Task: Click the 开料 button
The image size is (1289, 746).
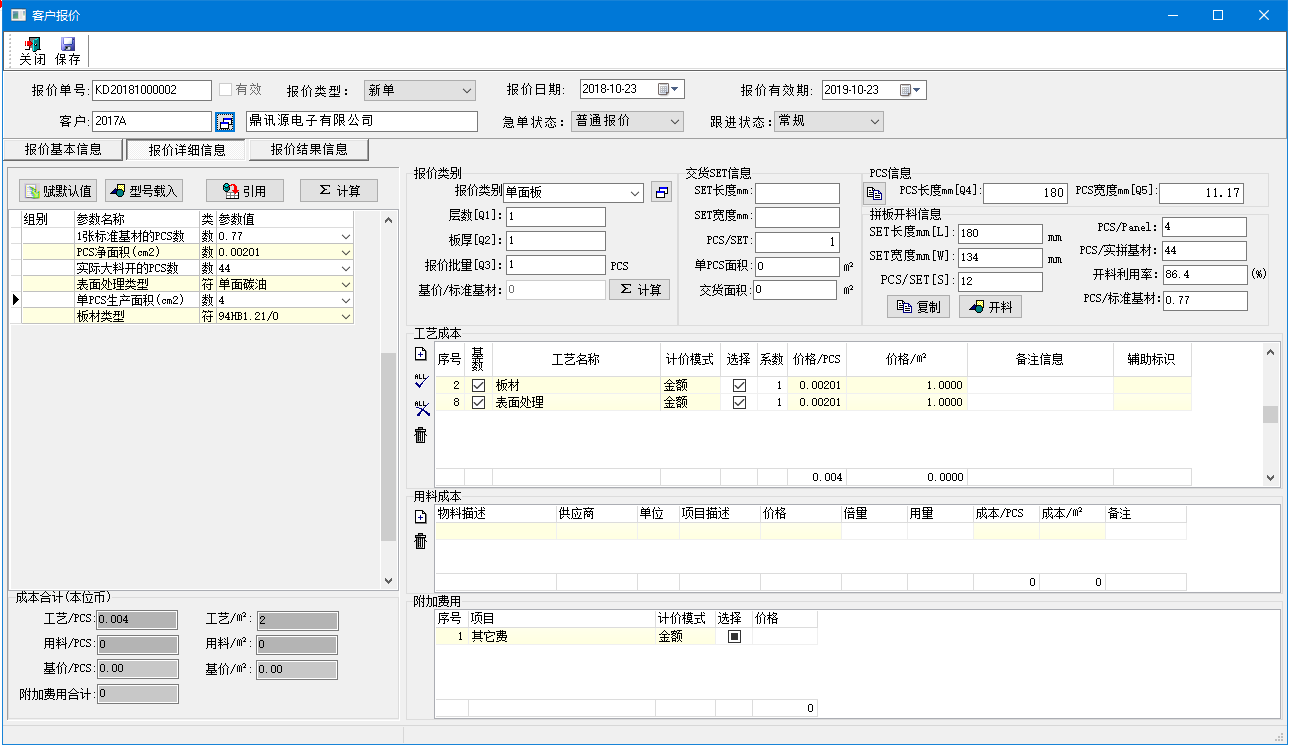Action: 990,307
